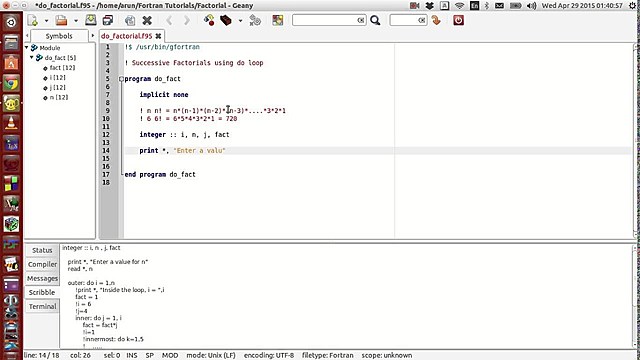Reload the current file from disk
Viewport: 640px width, 360px height.
tap(130, 20)
